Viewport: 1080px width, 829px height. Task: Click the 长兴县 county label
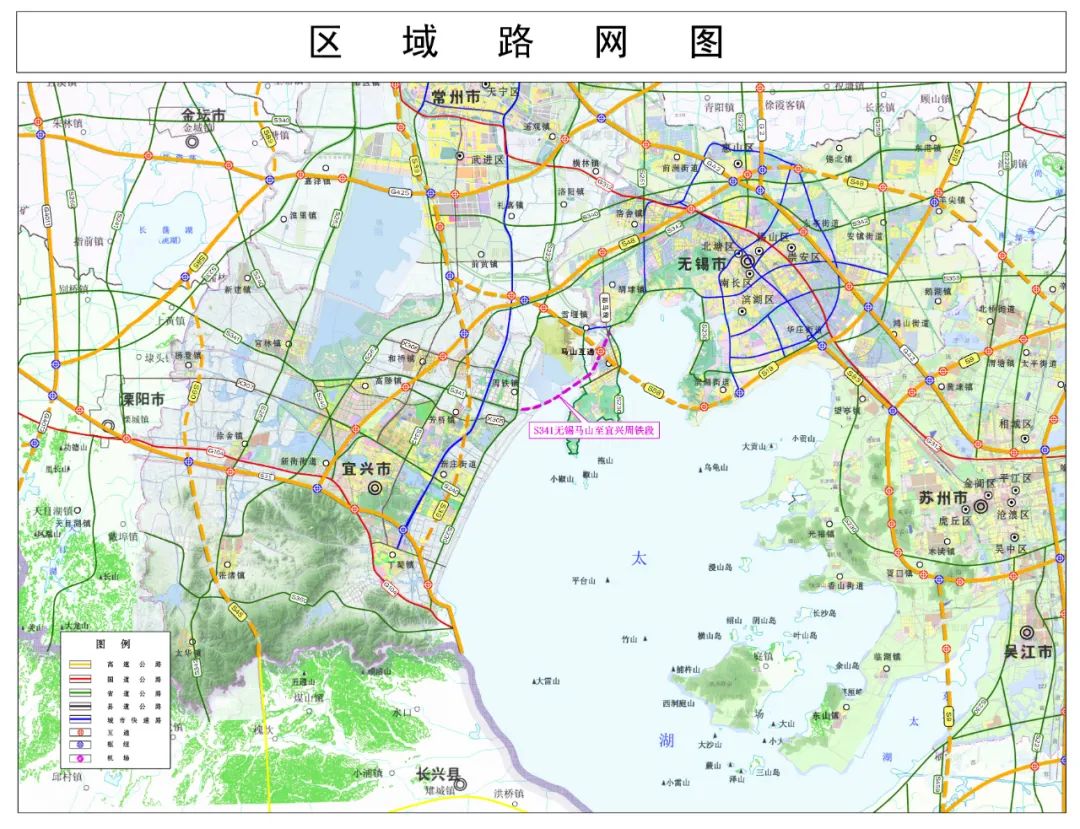(437, 775)
